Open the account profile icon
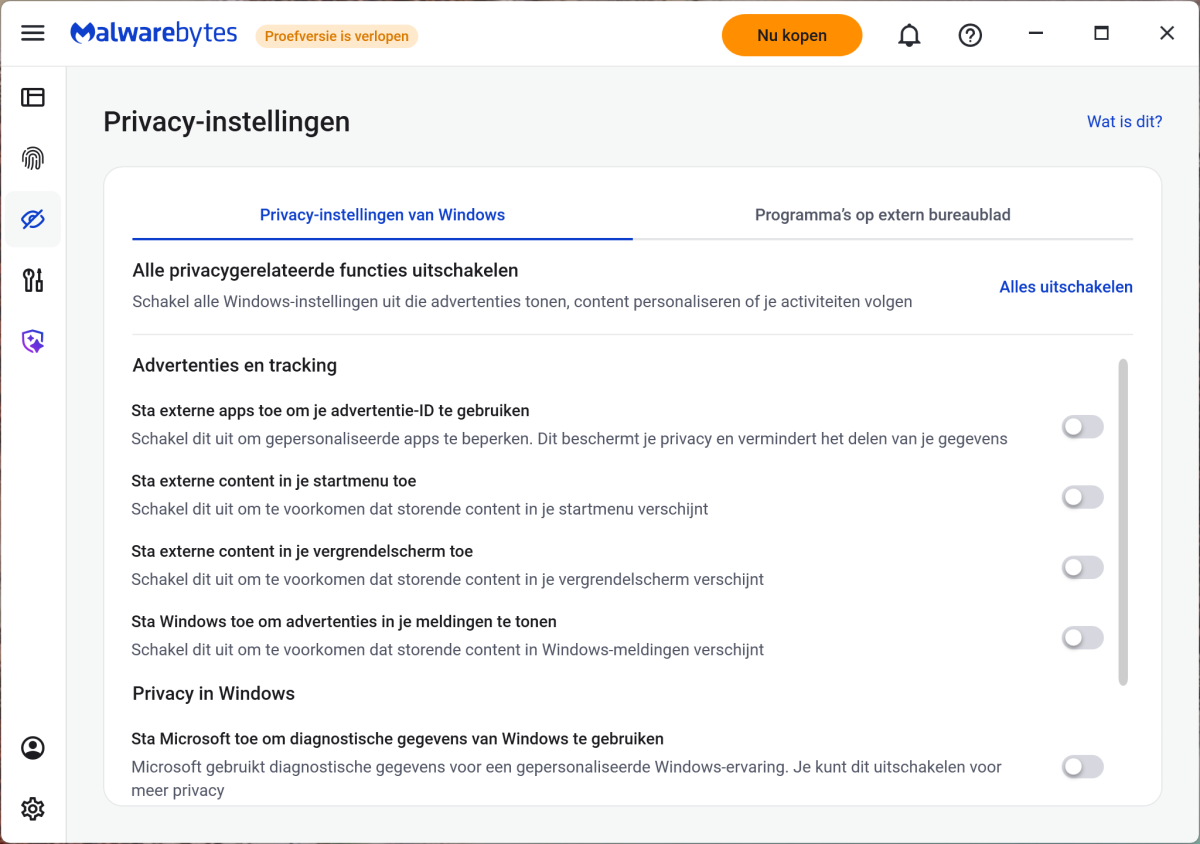 click(33, 748)
